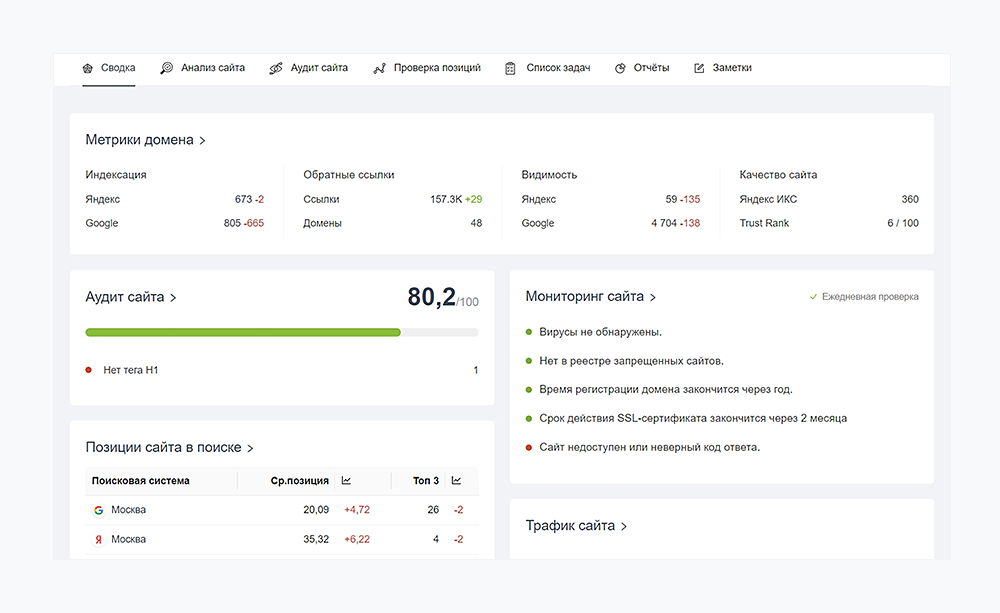
Task: Click the Сводка tab icon
Action: [89, 68]
